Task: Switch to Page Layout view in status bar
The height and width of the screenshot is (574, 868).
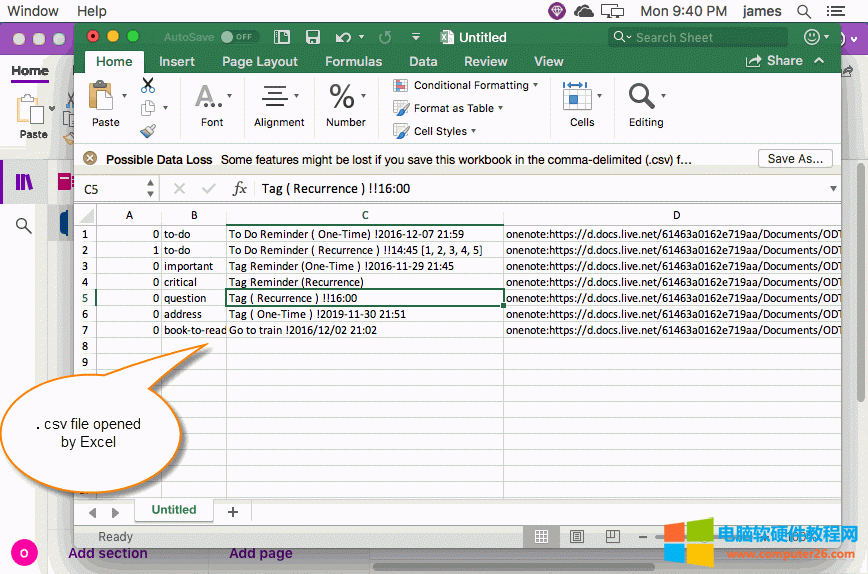Action: [x=576, y=537]
